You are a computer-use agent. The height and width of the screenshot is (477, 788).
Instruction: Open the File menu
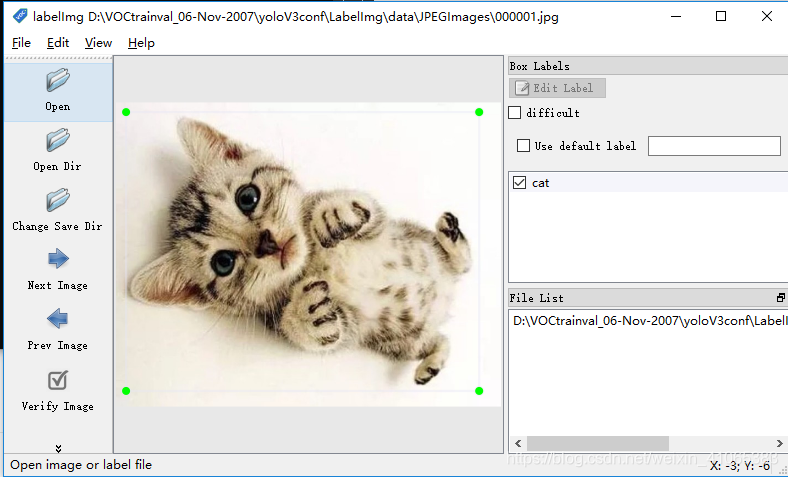pyautogui.click(x=21, y=43)
